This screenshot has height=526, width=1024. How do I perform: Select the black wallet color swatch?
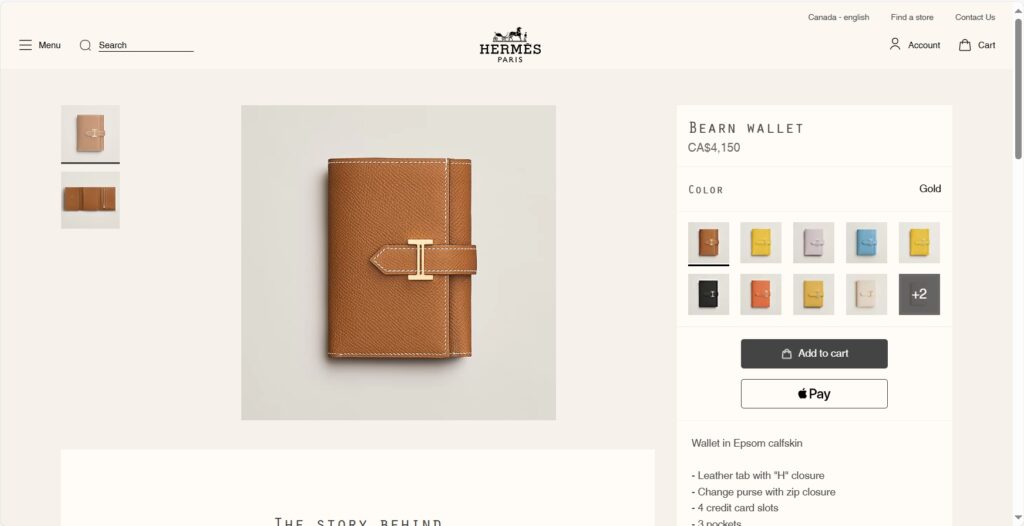point(709,295)
